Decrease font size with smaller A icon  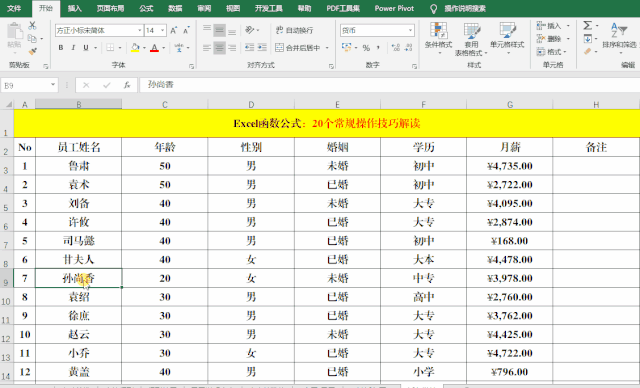coord(187,30)
